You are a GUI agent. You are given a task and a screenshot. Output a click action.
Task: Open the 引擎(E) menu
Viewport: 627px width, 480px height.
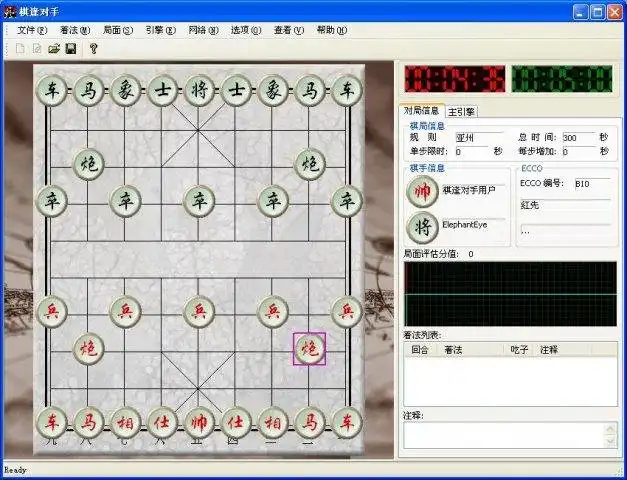pyautogui.click(x=160, y=30)
